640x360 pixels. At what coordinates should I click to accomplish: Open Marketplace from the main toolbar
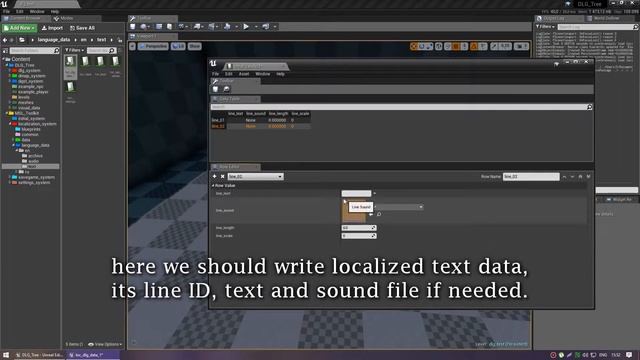(x=169, y=27)
